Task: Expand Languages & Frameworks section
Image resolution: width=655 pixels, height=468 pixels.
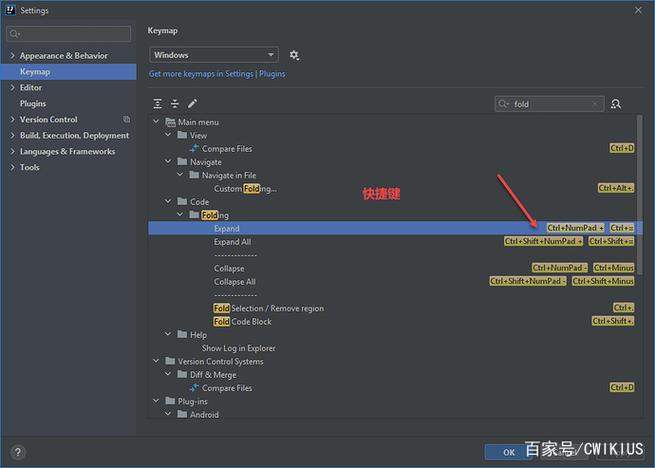Action: [x=12, y=151]
